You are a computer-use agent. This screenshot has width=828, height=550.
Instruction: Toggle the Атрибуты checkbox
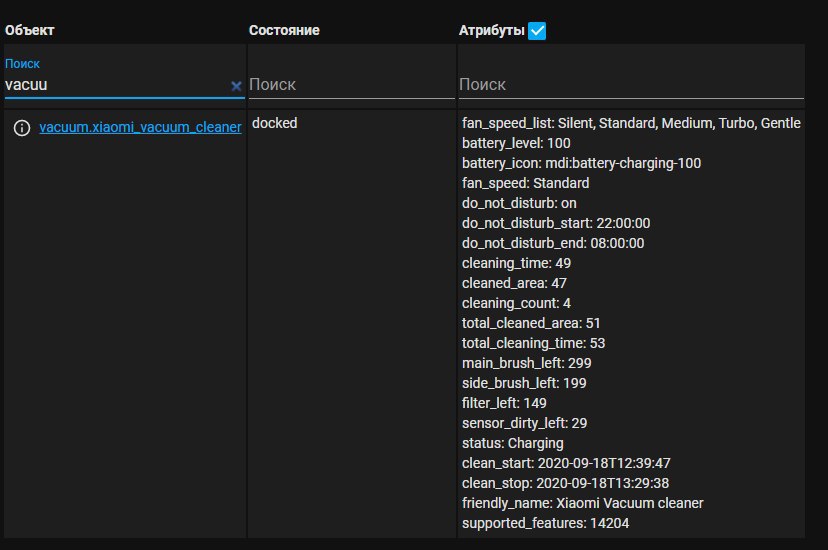click(537, 31)
